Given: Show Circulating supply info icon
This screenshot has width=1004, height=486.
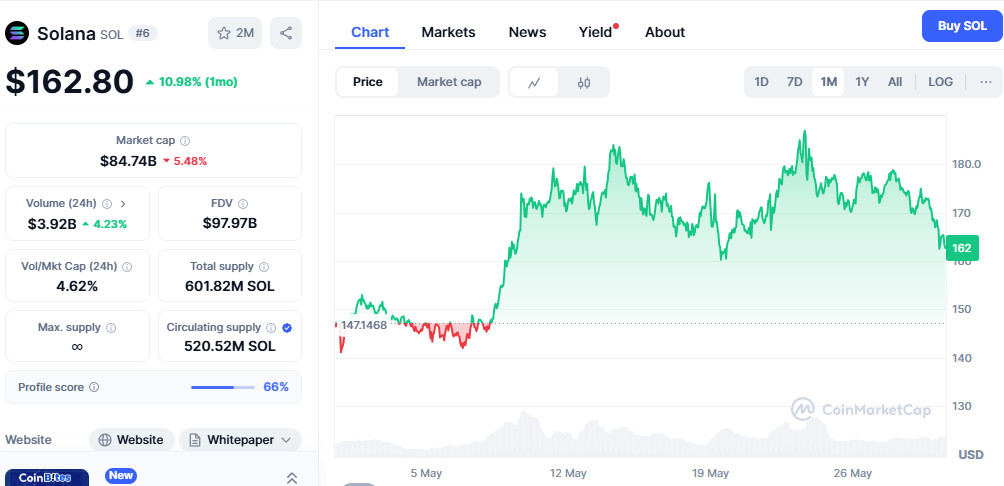Looking at the screenshot, I should pyautogui.click(x=271, y=328).
